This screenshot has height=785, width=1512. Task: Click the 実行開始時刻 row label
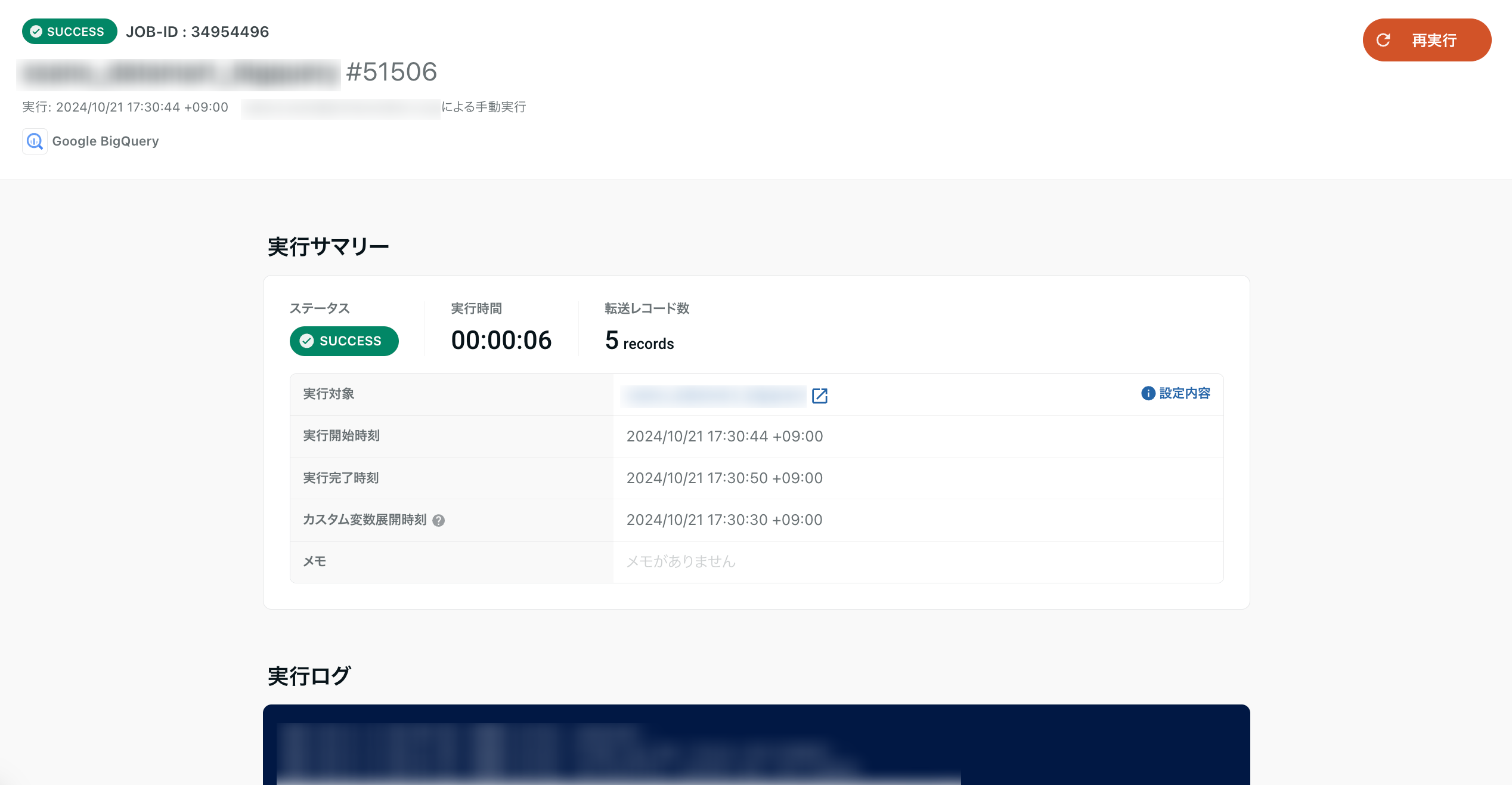[341, 436]
